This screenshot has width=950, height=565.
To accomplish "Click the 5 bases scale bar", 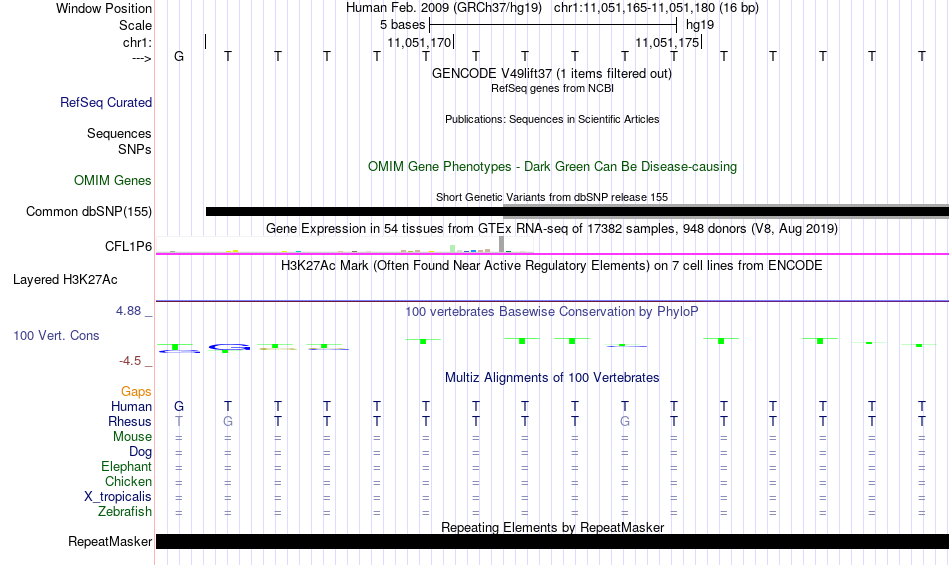I will pos(553,25).
